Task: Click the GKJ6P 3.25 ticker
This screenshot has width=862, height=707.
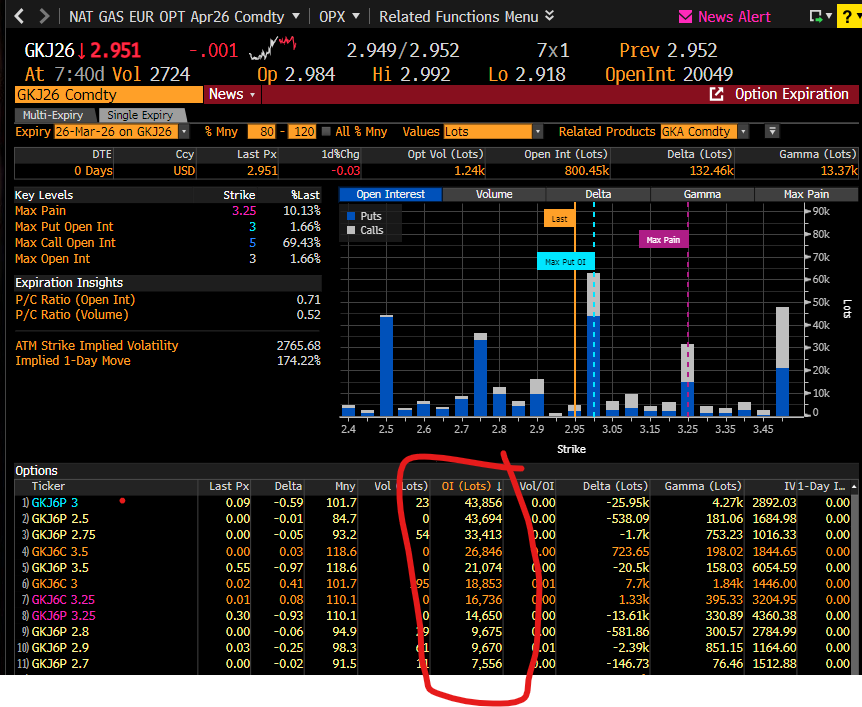Action: pyautogui.click(x=63, y=615)
